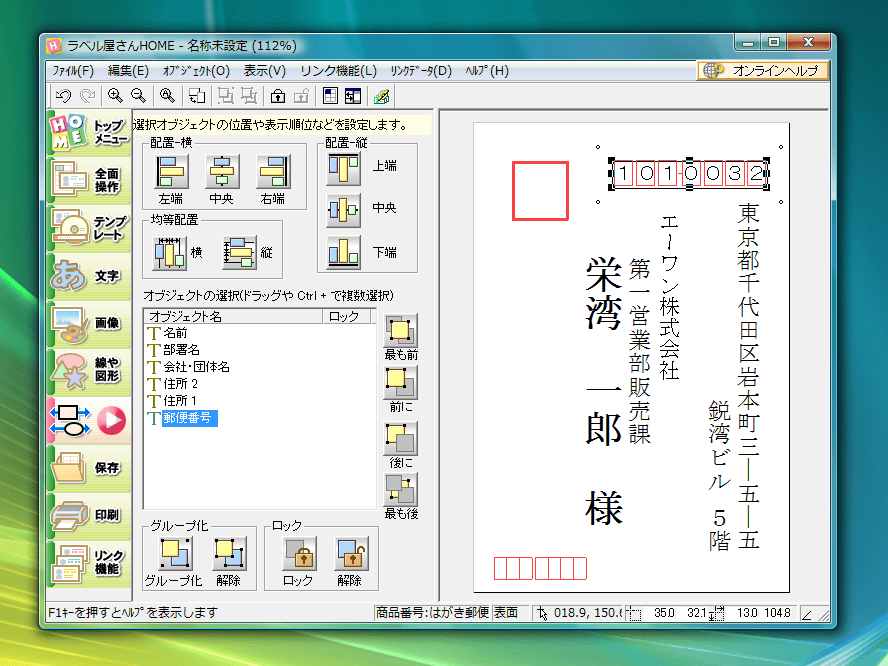Bring object to very front (最も前)
This screenshot has height=666, width=888.
[x=400, y=330]
